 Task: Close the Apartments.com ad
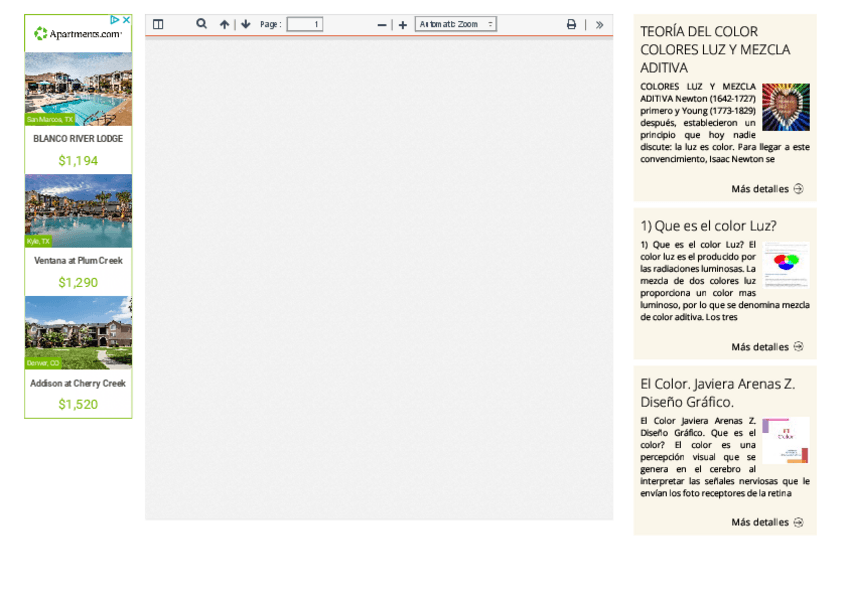tap(127, 19)
